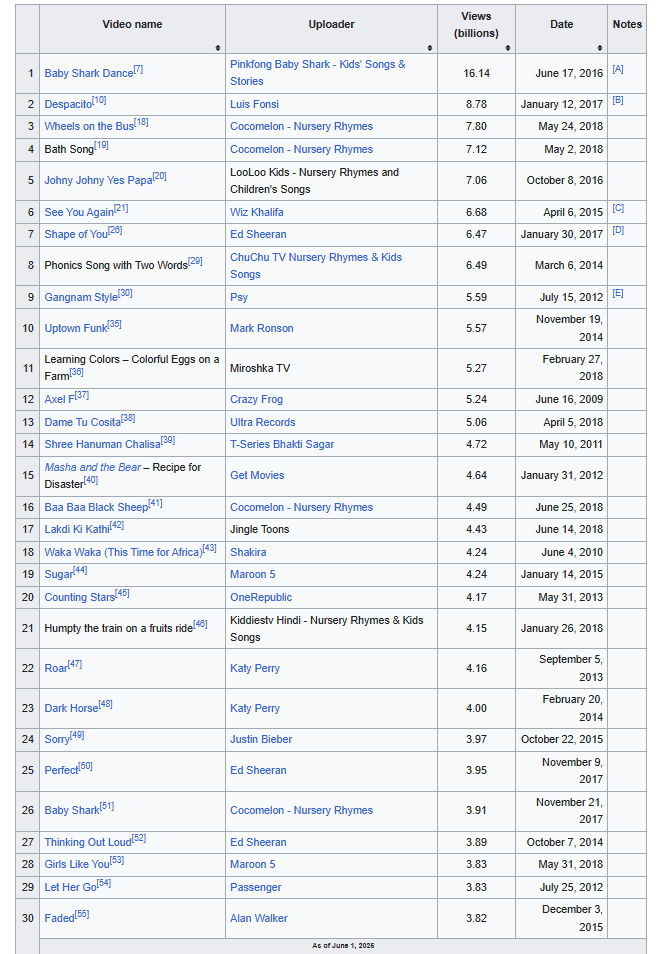672x954 pixels.
Task: Open Pinkfong Baby Shark uploader link
Action: pos(317,73)
